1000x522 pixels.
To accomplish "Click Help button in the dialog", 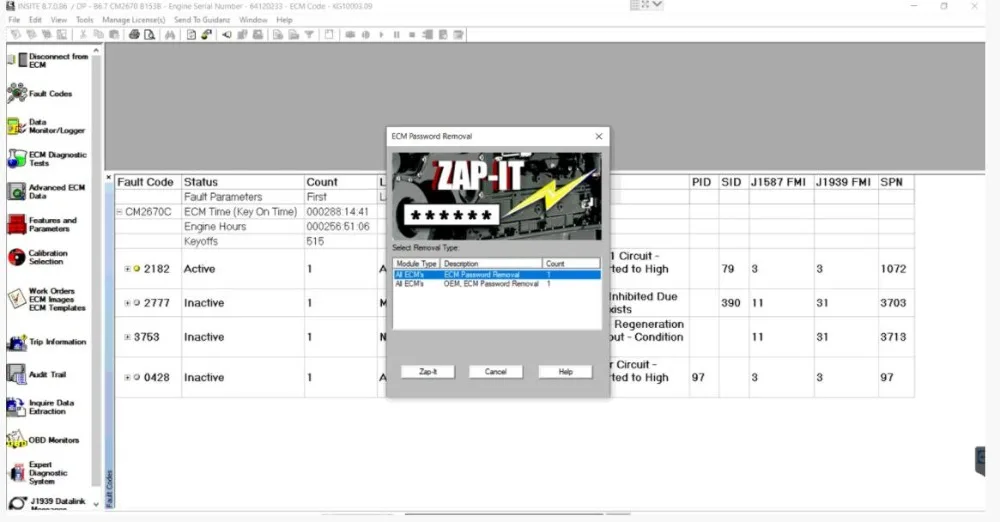I will pyautogui.click(x=565, y=371).
